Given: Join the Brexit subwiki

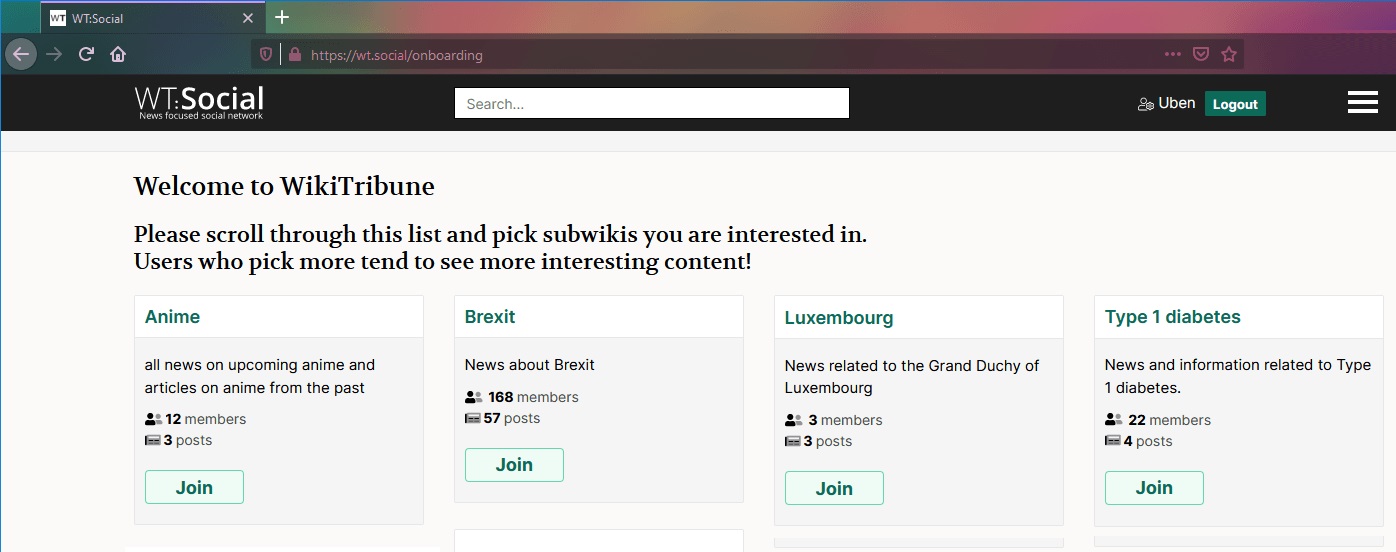Looking at the screenshot, I should point(514,464).
